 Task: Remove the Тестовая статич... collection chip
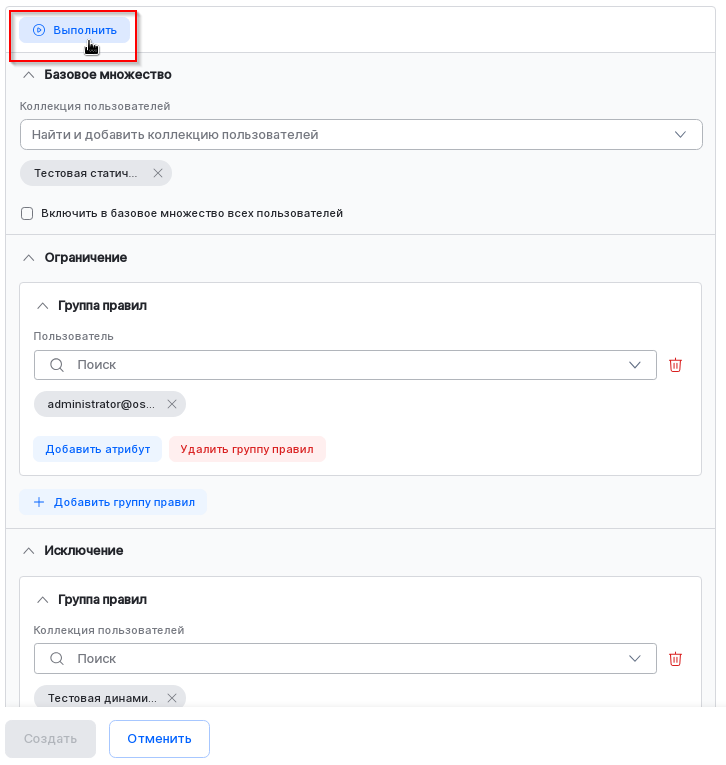(157, 173)
